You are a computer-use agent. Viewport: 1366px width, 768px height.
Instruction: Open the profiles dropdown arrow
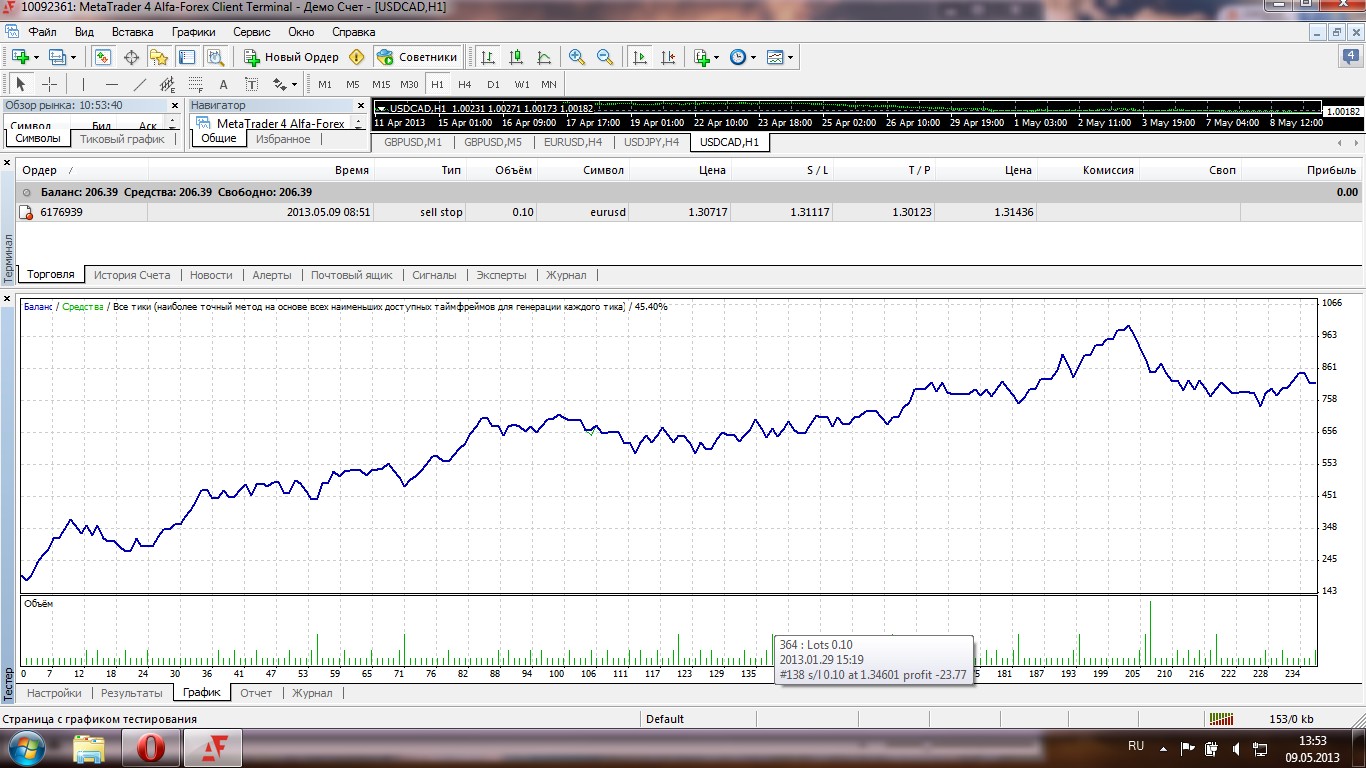click(73, 57)
